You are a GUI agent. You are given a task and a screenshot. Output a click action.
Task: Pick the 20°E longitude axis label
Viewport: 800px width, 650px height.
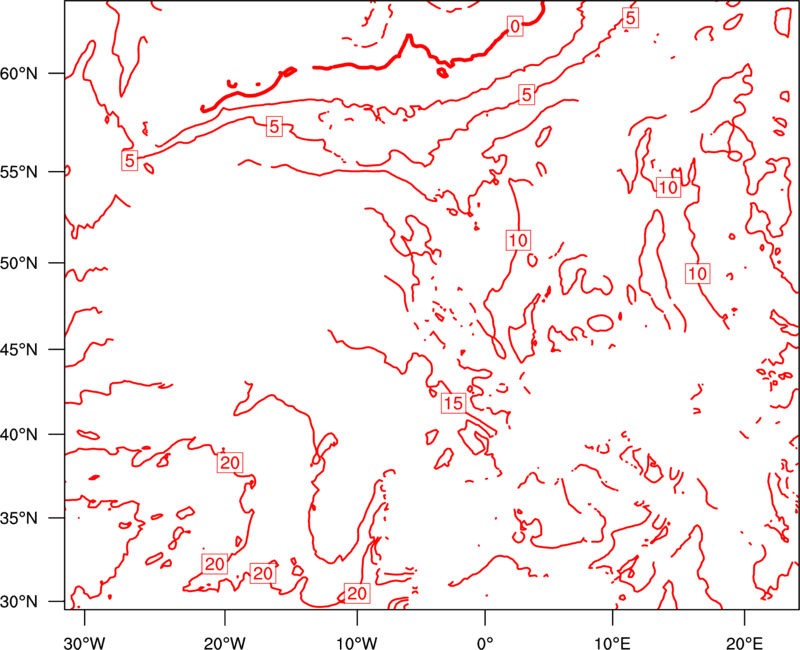744,642
